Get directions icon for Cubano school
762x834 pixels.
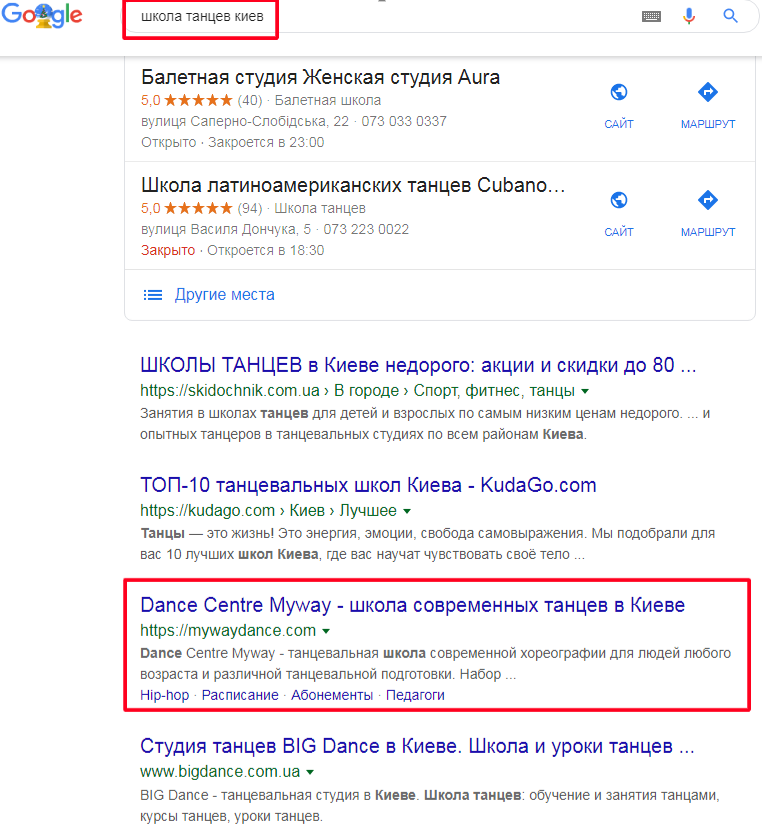click(x=708, y=200)
